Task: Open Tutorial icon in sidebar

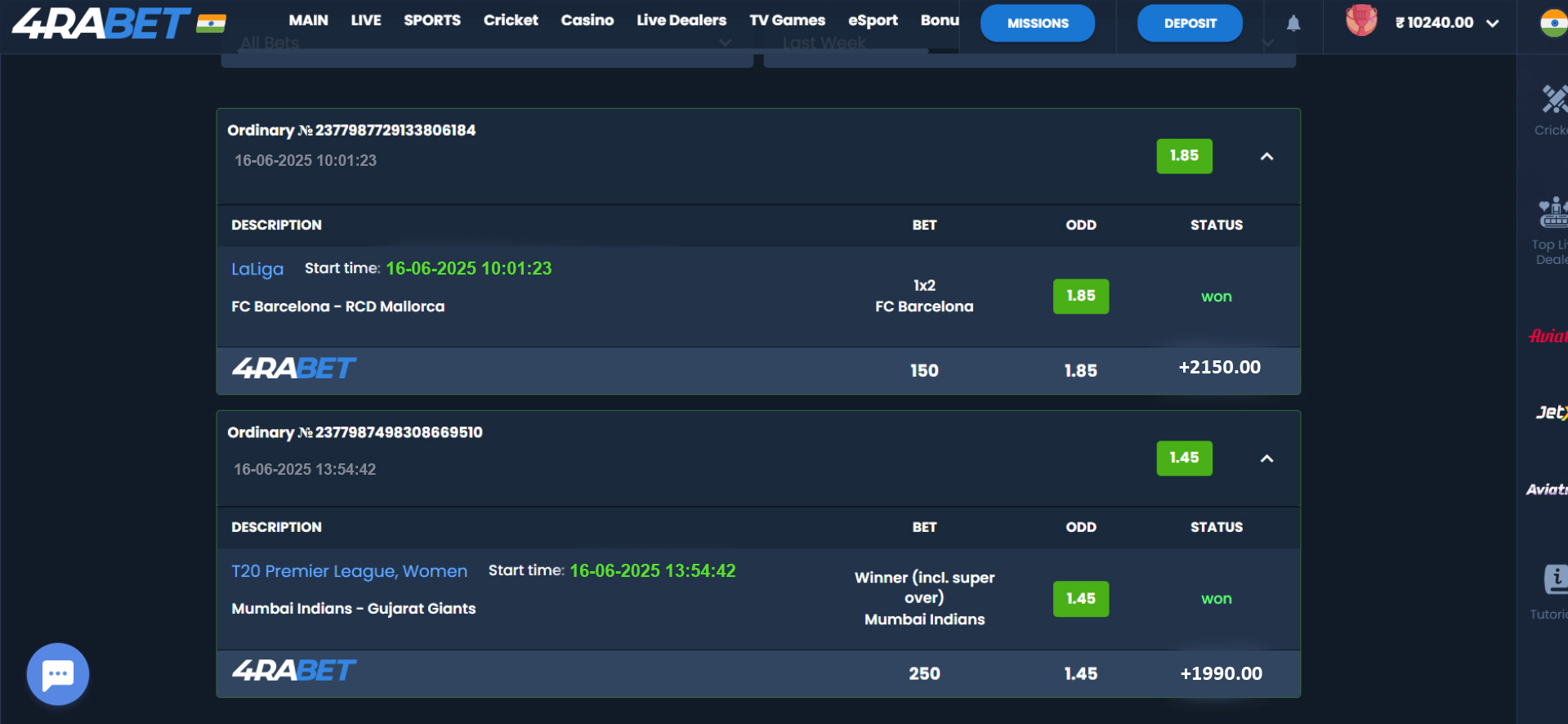Action: point(1552,590)
